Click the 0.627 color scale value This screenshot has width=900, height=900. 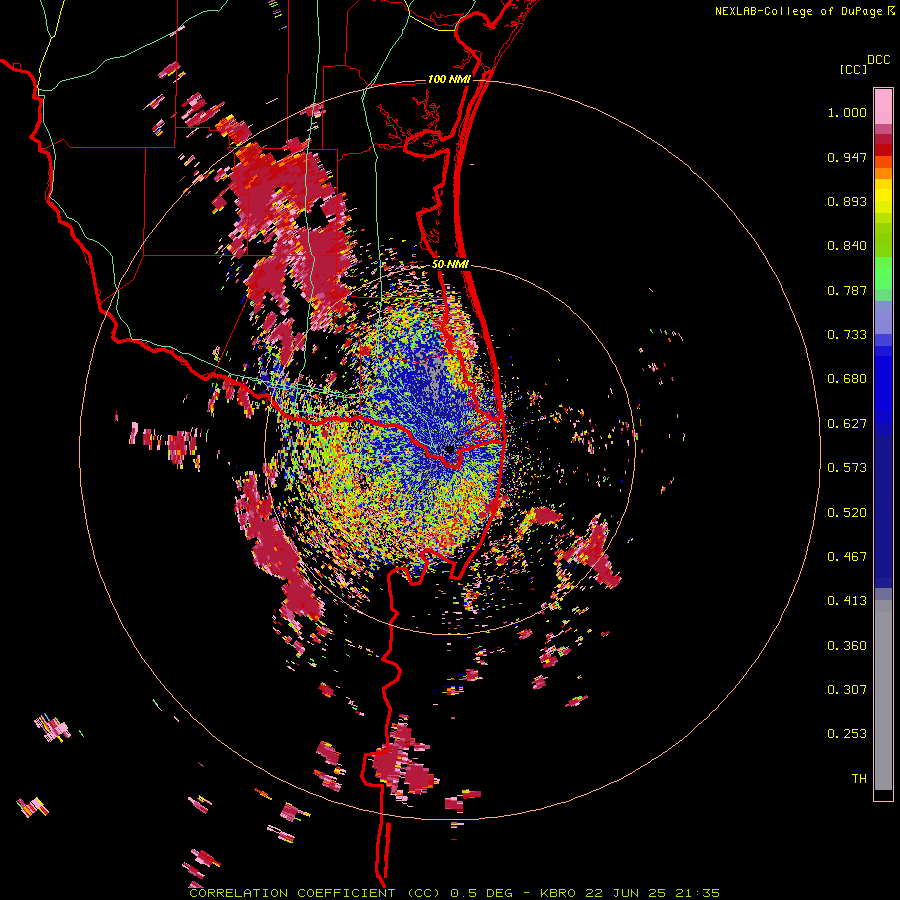[x=847, y=424]
